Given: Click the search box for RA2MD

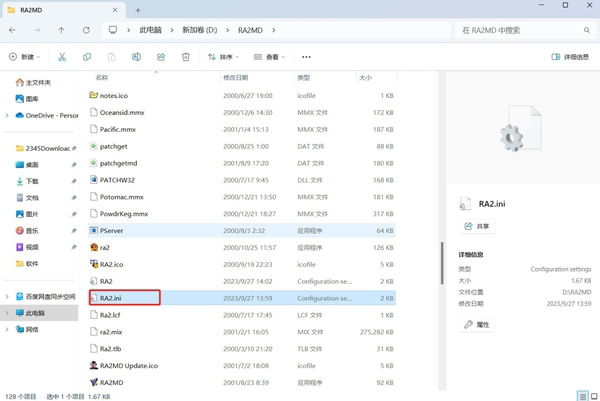Looking at the screenshot, I should pyautogui.click(x=520, y=30).
